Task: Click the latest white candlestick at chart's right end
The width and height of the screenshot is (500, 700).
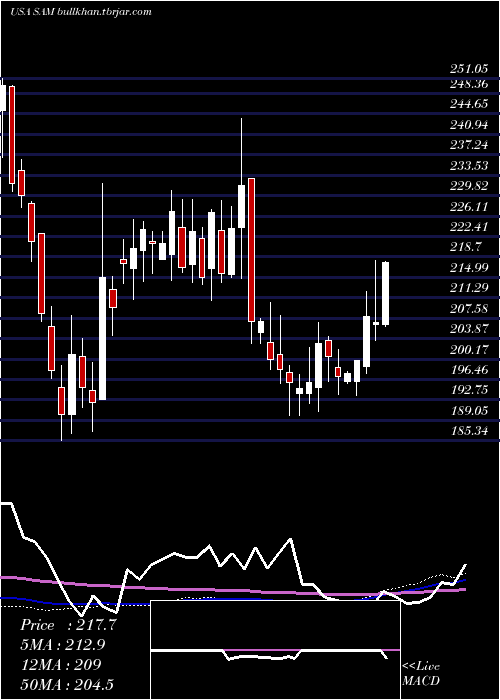Action: (x=386, y=293)
